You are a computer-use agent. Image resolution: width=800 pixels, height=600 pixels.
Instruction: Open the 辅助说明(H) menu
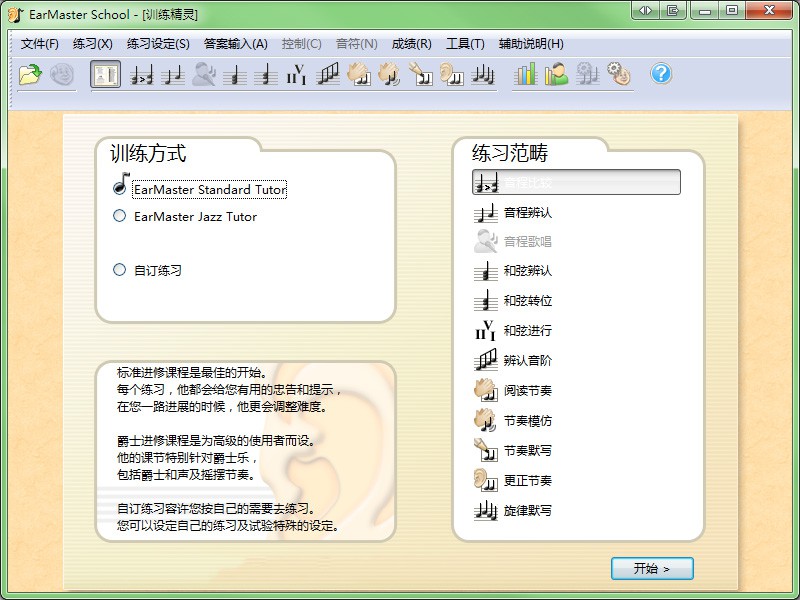pyautogui.click(x=531, y=44)
